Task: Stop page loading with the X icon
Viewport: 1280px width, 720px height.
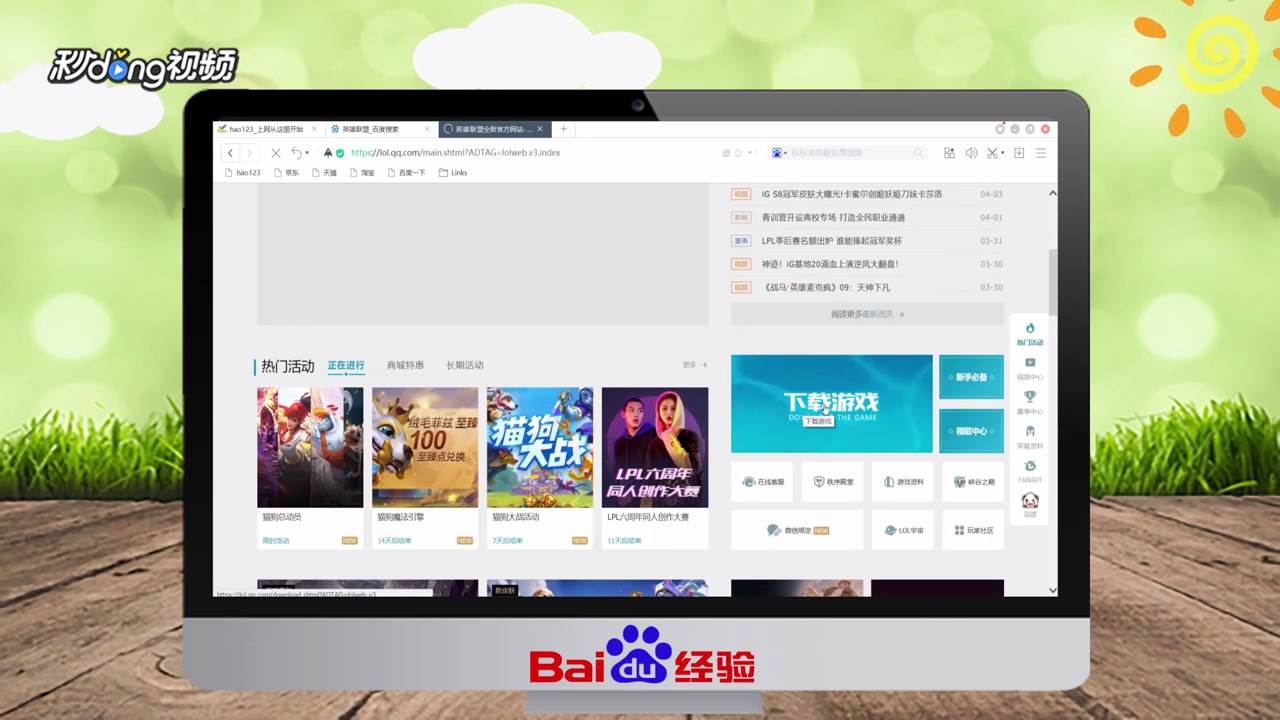Action: 275,153
